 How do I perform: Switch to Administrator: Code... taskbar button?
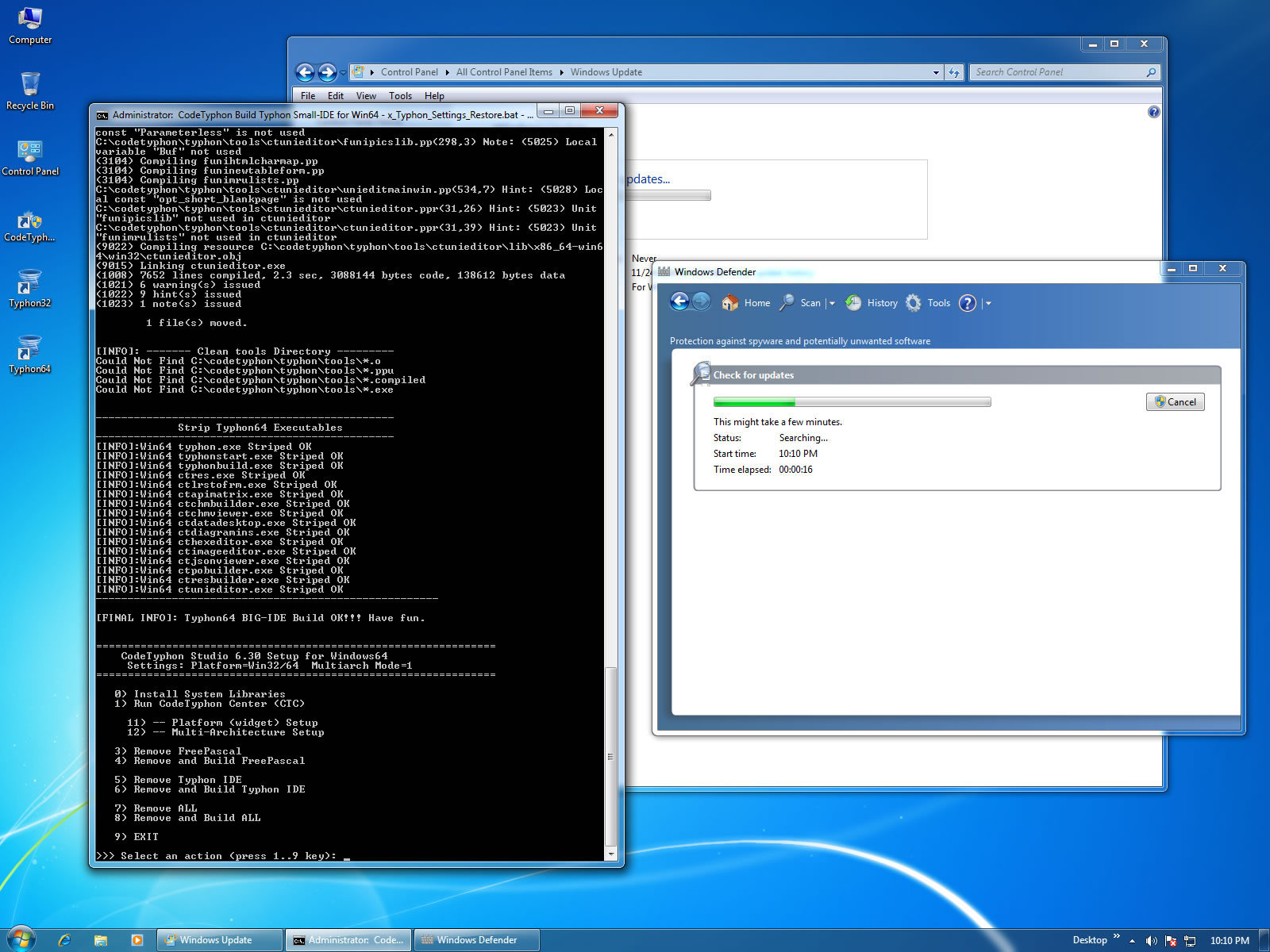click(348, 940)
